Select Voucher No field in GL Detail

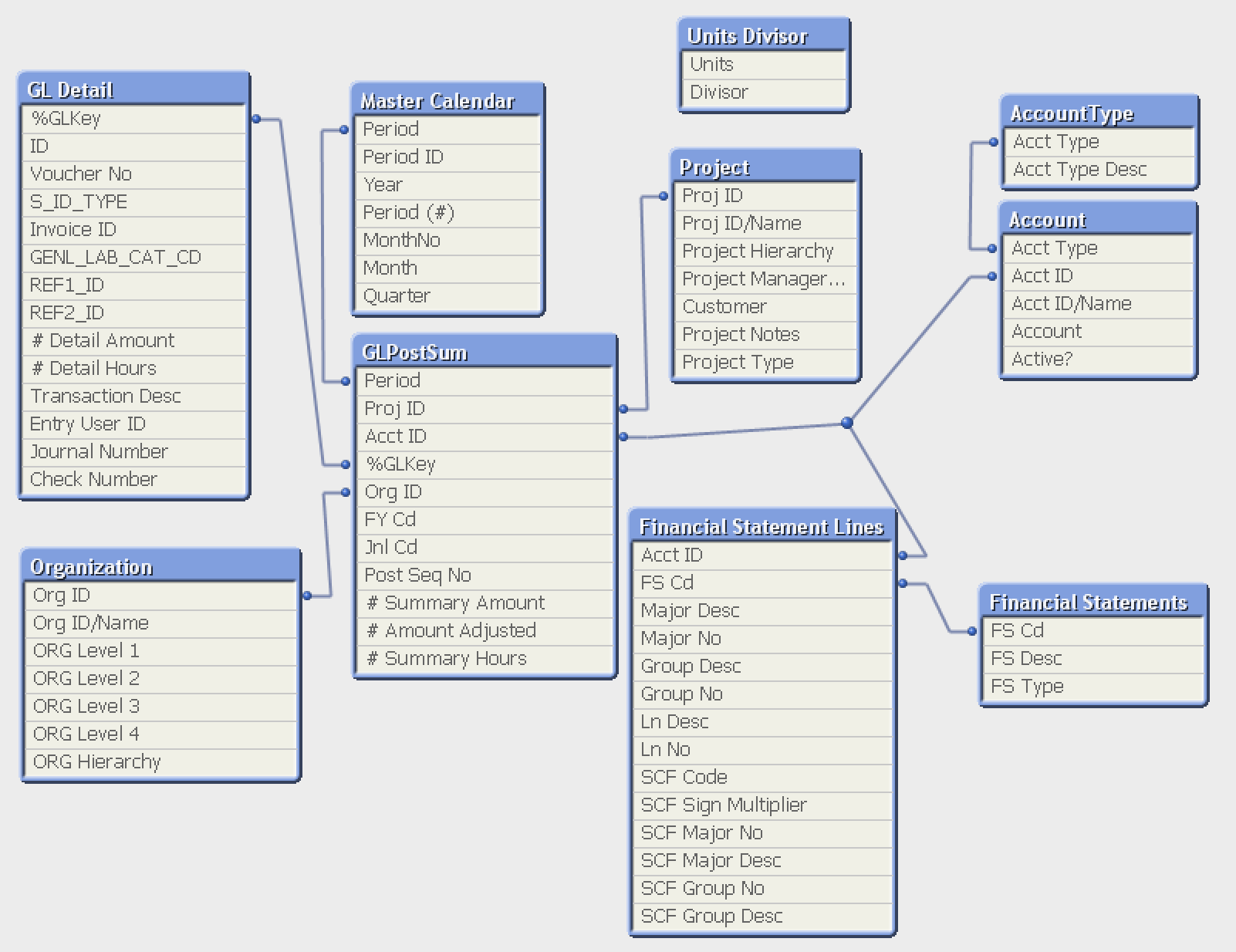pyautogui.click(x=133, y=174)
